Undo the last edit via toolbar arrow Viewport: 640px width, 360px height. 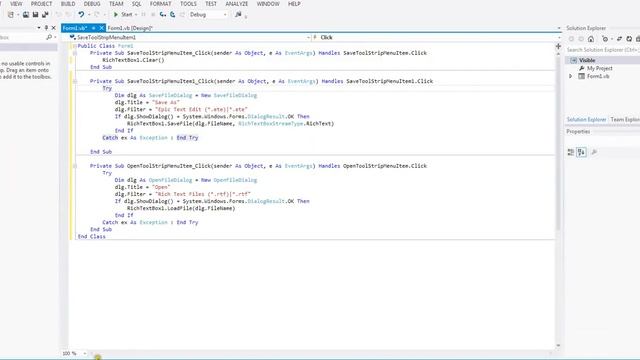(x=81, y=15)
